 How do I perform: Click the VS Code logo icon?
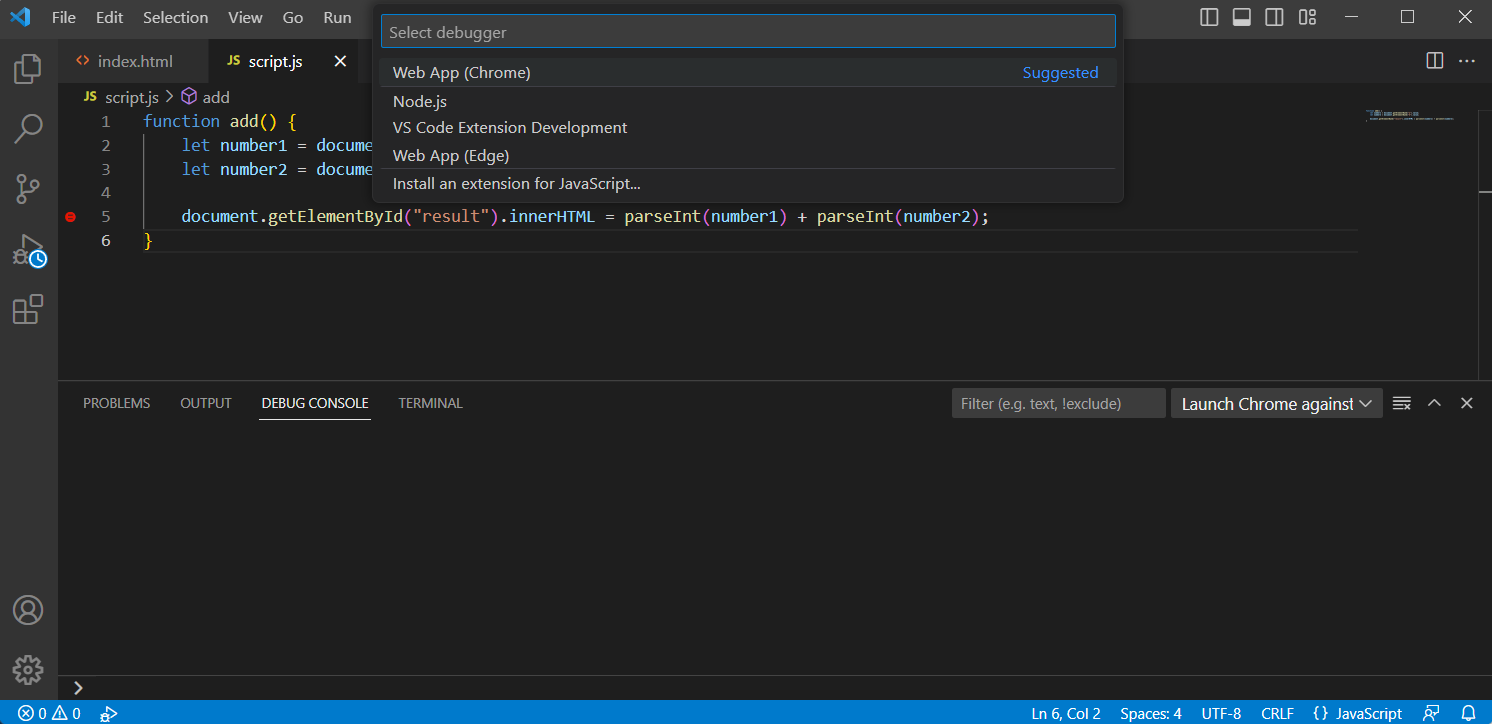tap(20, 17)
